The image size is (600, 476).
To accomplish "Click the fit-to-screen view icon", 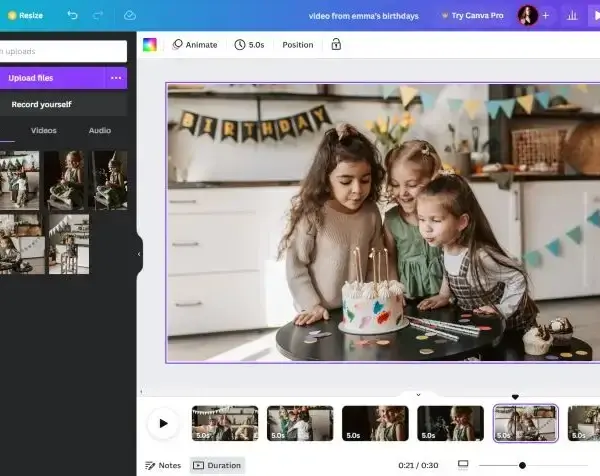I will 463,465.
